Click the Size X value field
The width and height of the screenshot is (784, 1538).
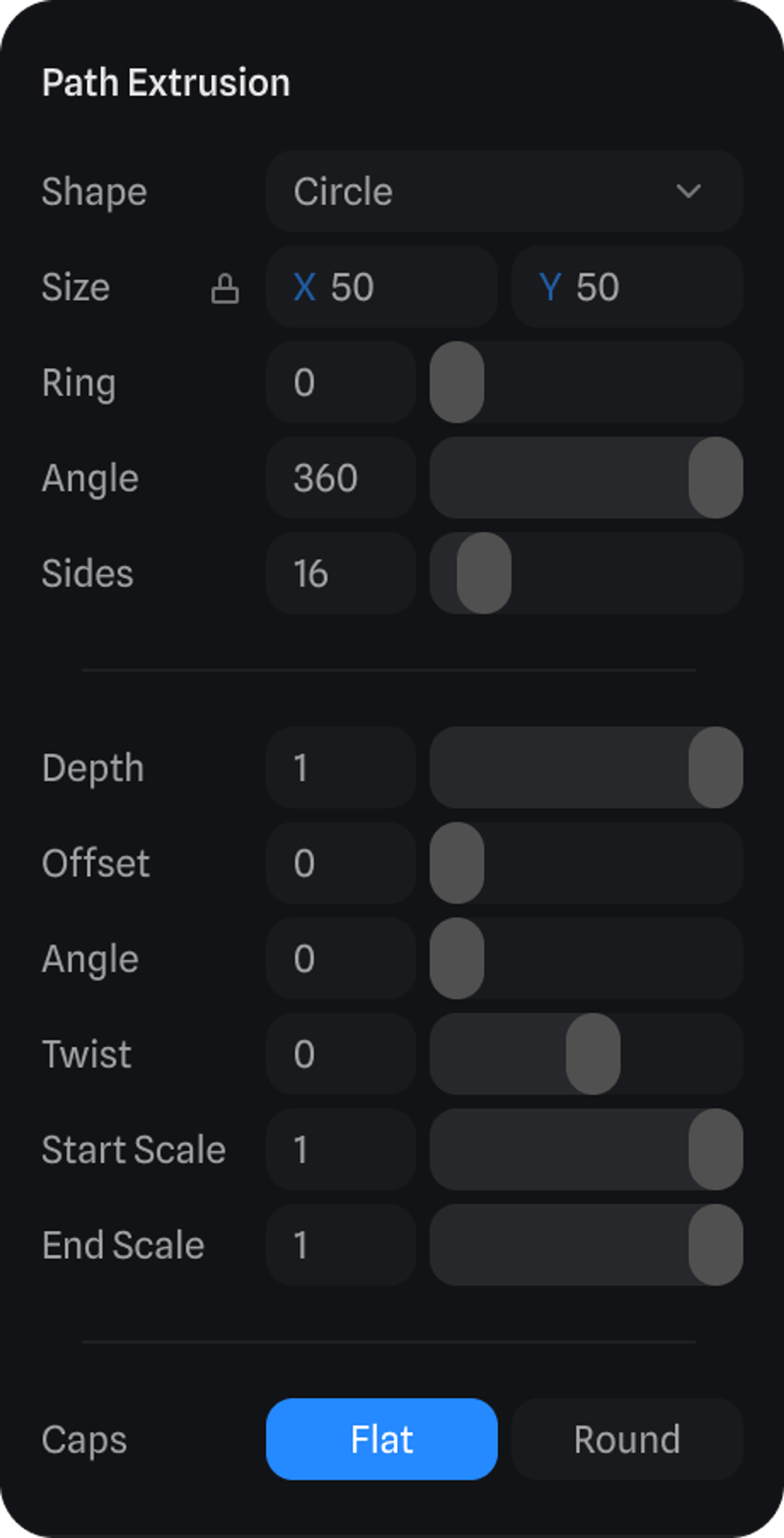(382, 287)
